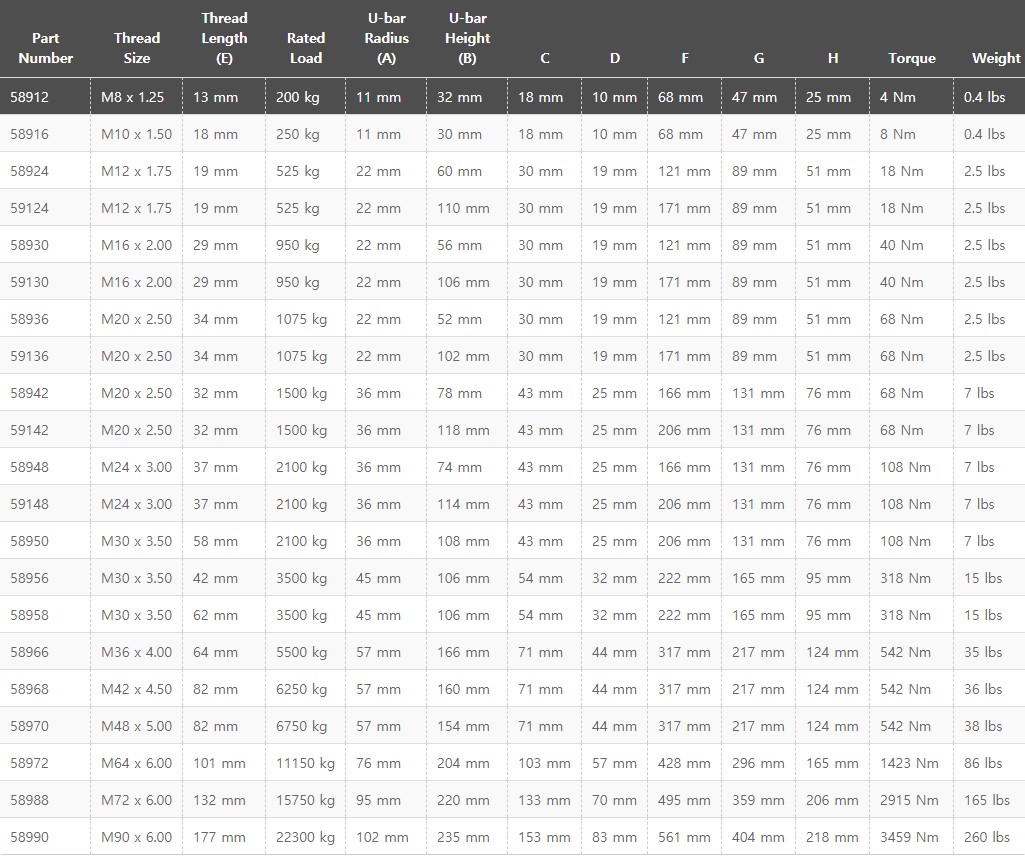Select part number 58916
The image size is (1025, 868).
[29, 134]
